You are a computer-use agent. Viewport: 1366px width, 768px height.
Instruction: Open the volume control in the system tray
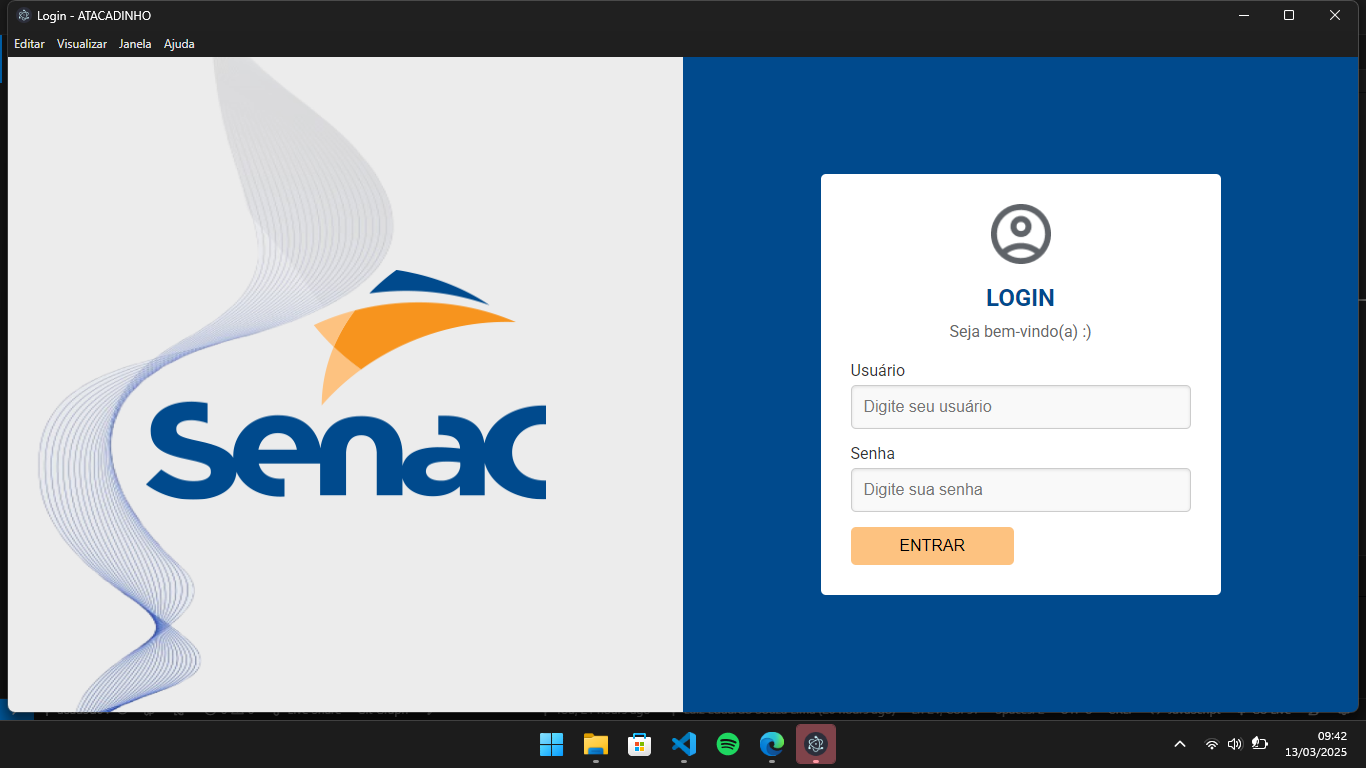pos(1234,744)
